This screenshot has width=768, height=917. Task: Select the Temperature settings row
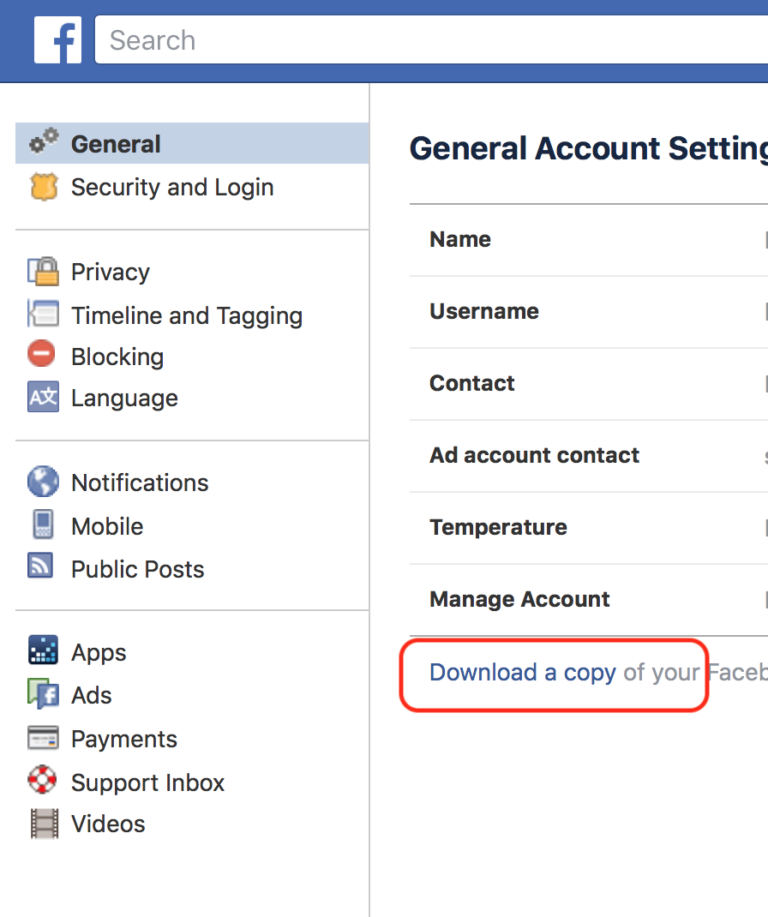pos(588,528)
